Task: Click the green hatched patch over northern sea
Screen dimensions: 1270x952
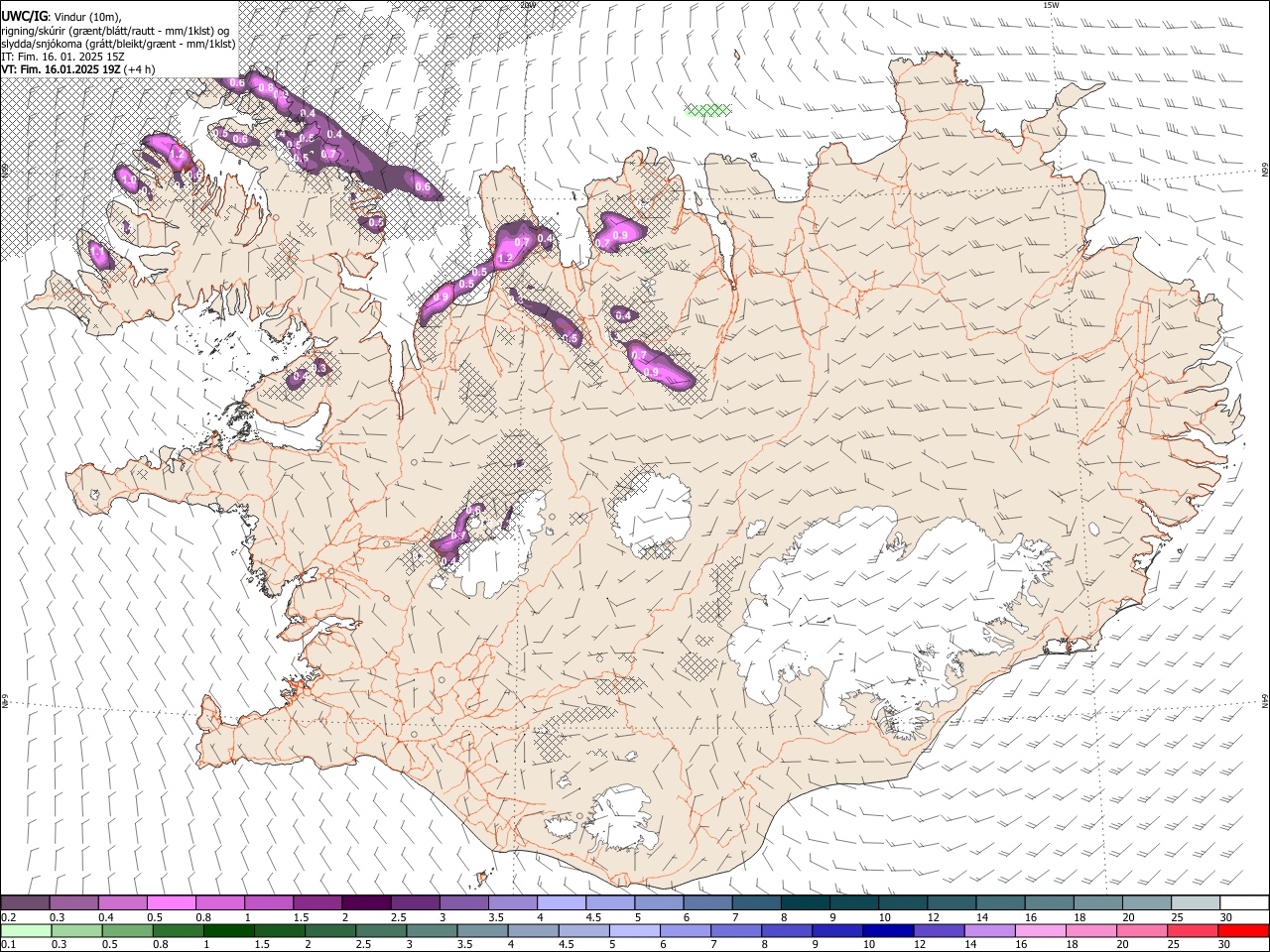Action: pos(707,110)
